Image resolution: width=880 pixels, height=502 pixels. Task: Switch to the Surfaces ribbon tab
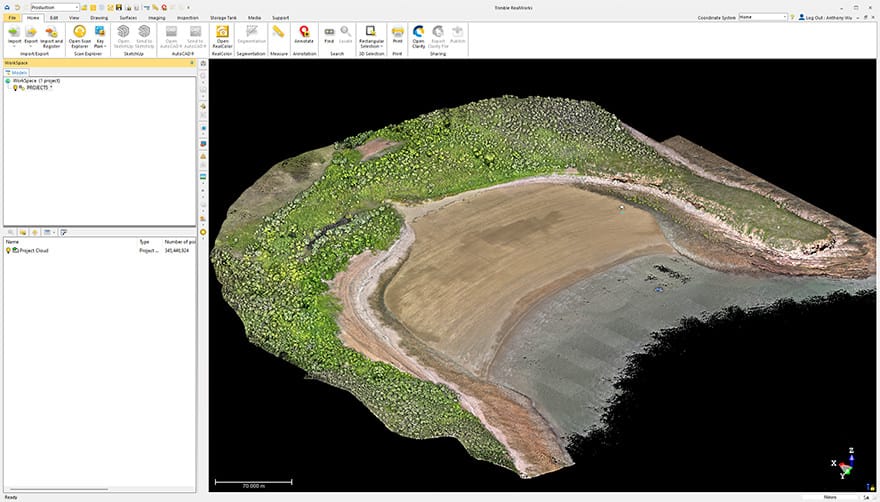pos(128,17)
